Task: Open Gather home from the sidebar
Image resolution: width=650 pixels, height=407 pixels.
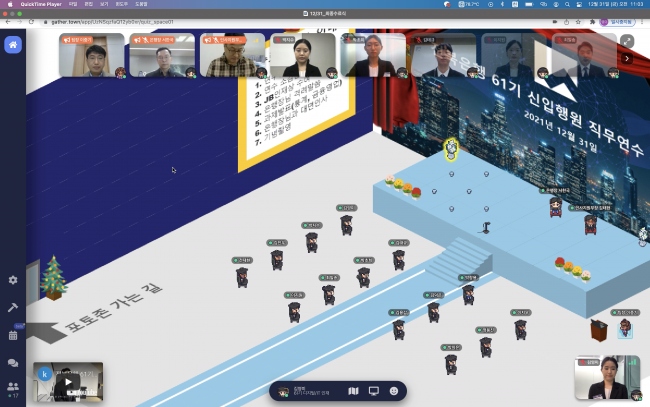Action: pos(13,45)
